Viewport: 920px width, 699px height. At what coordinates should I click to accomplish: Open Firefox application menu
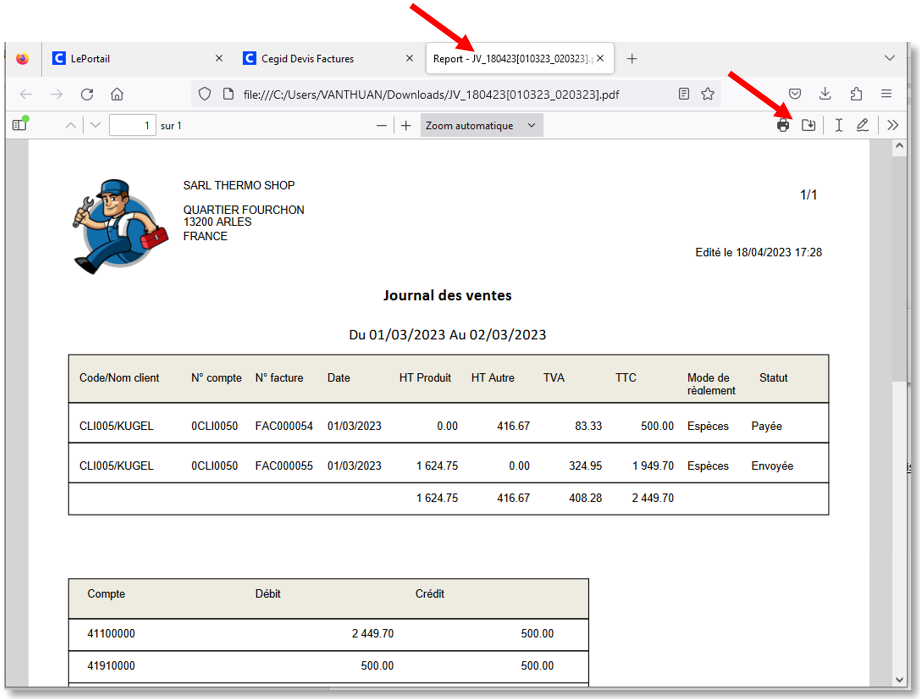[x=886, y=93]
